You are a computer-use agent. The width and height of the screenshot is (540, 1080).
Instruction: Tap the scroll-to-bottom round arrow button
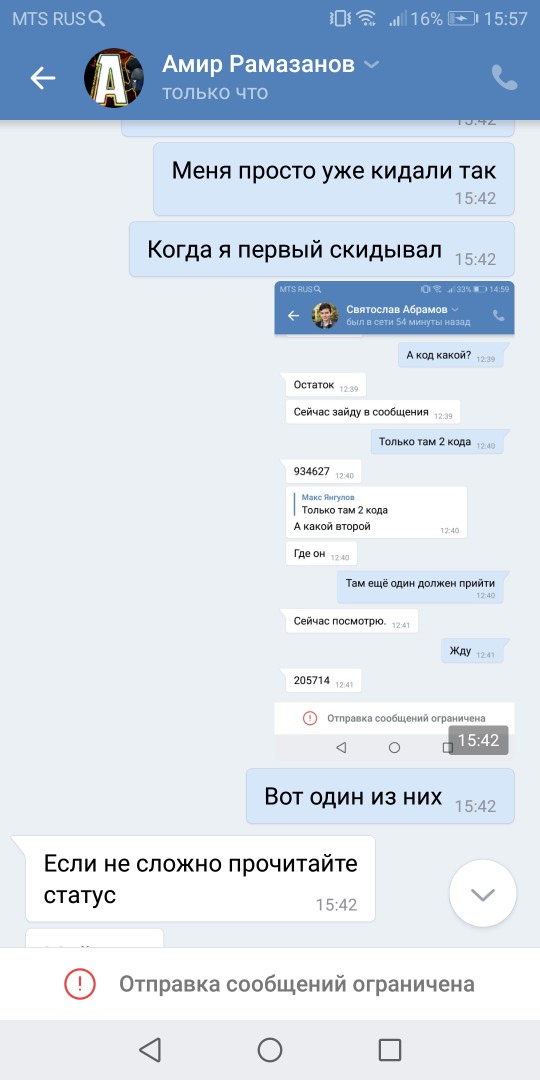click(x=482, y=893)
